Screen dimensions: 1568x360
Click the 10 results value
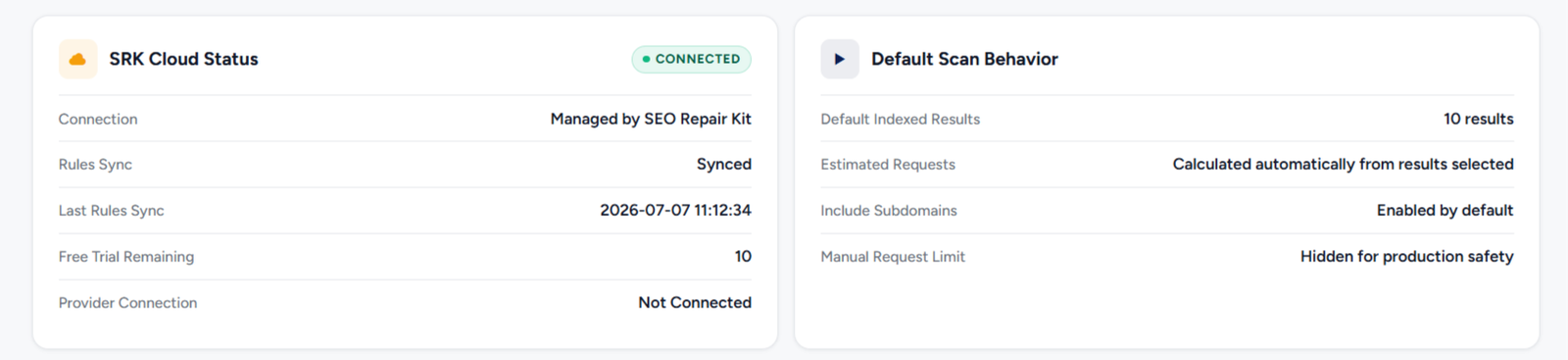tap(1478, 119)
